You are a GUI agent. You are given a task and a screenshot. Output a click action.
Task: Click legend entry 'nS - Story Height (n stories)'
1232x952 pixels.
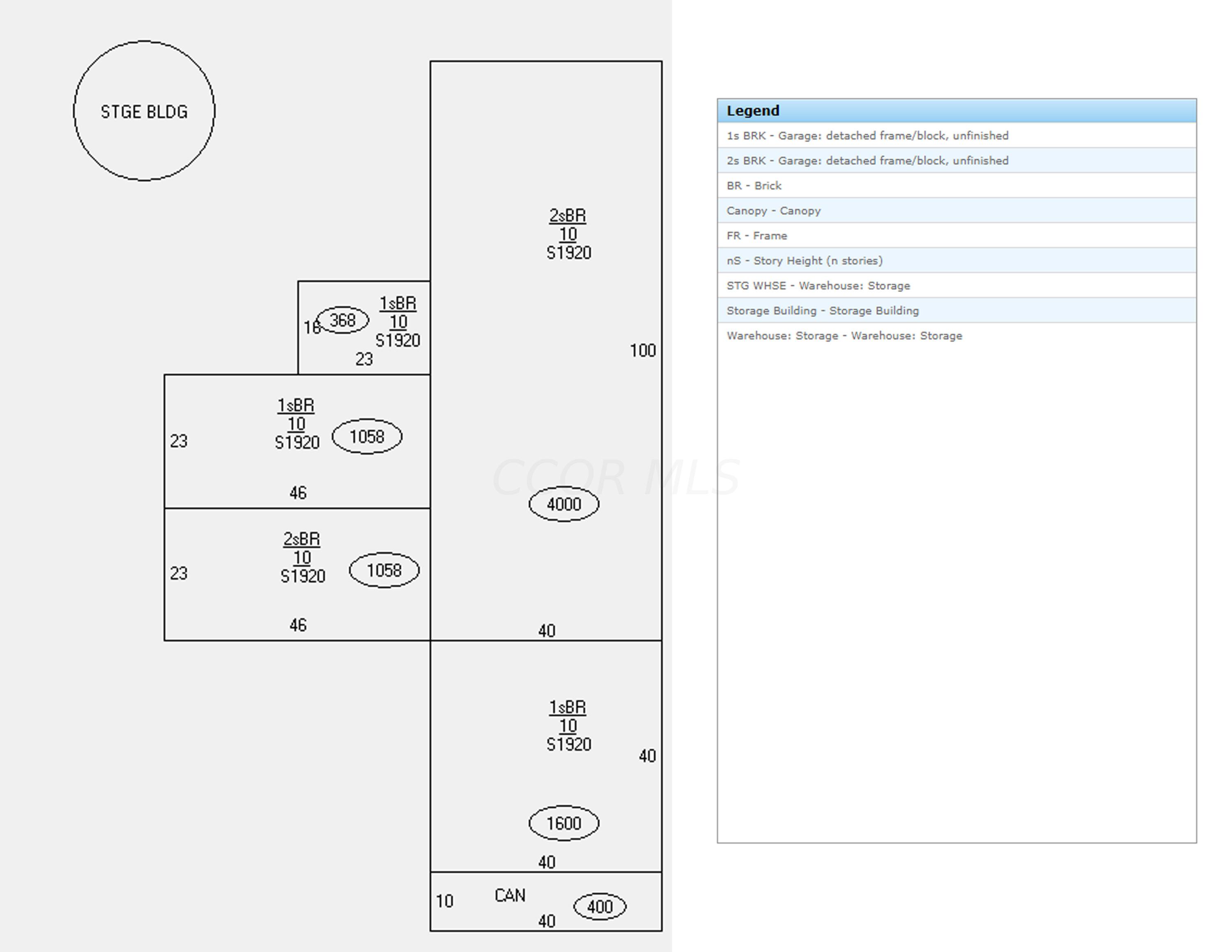957,260
